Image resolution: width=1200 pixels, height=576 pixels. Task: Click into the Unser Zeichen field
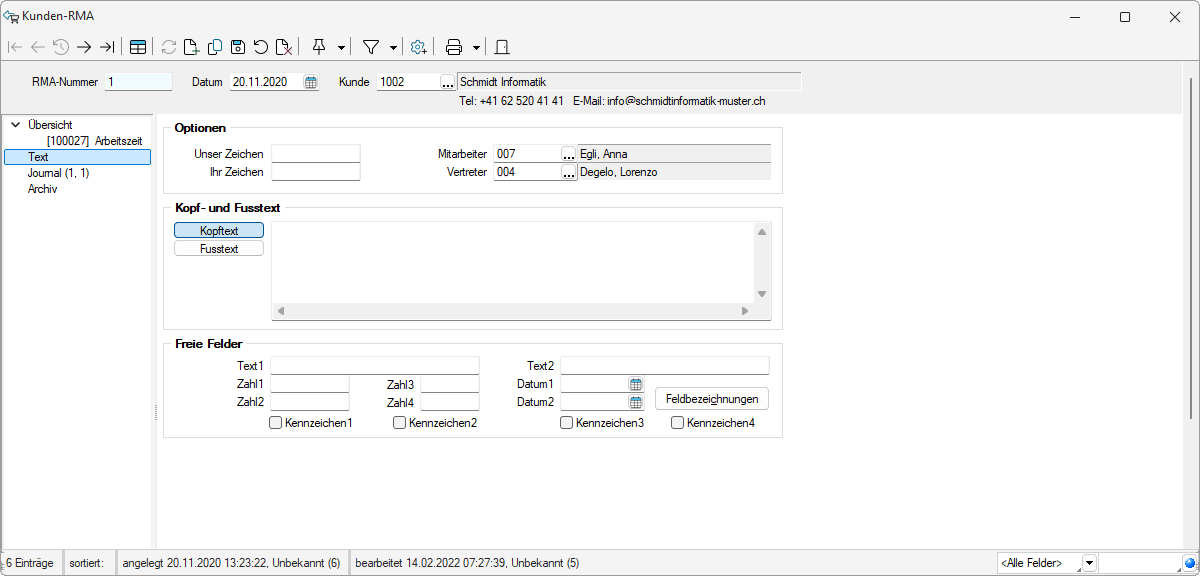tap(315, 154)
